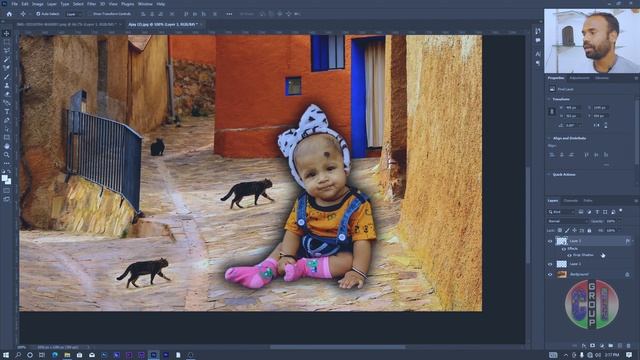This screenshot has width=640, height=360.
Task: Click the foreground color swatch
Action: pyautogui.click(x=4, y=178)
